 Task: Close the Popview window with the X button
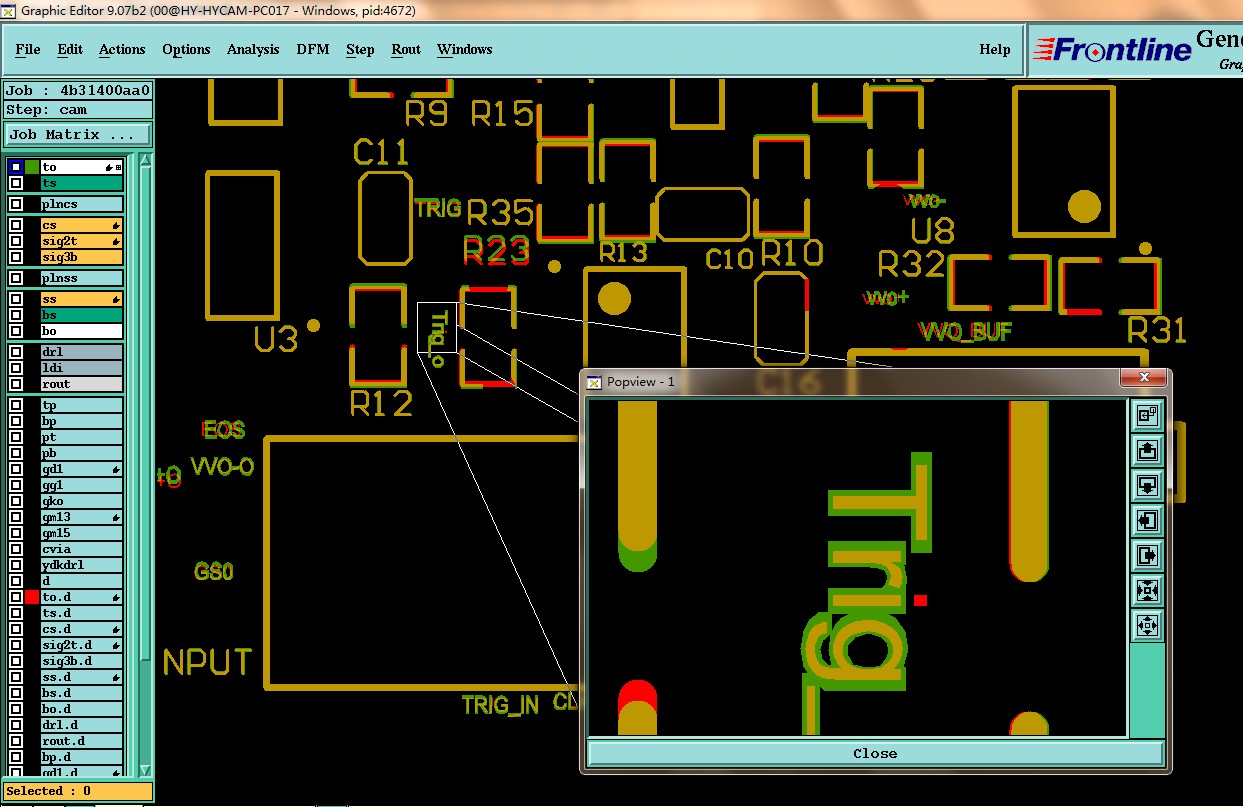pyautogui.click(x=1143, y=378)
